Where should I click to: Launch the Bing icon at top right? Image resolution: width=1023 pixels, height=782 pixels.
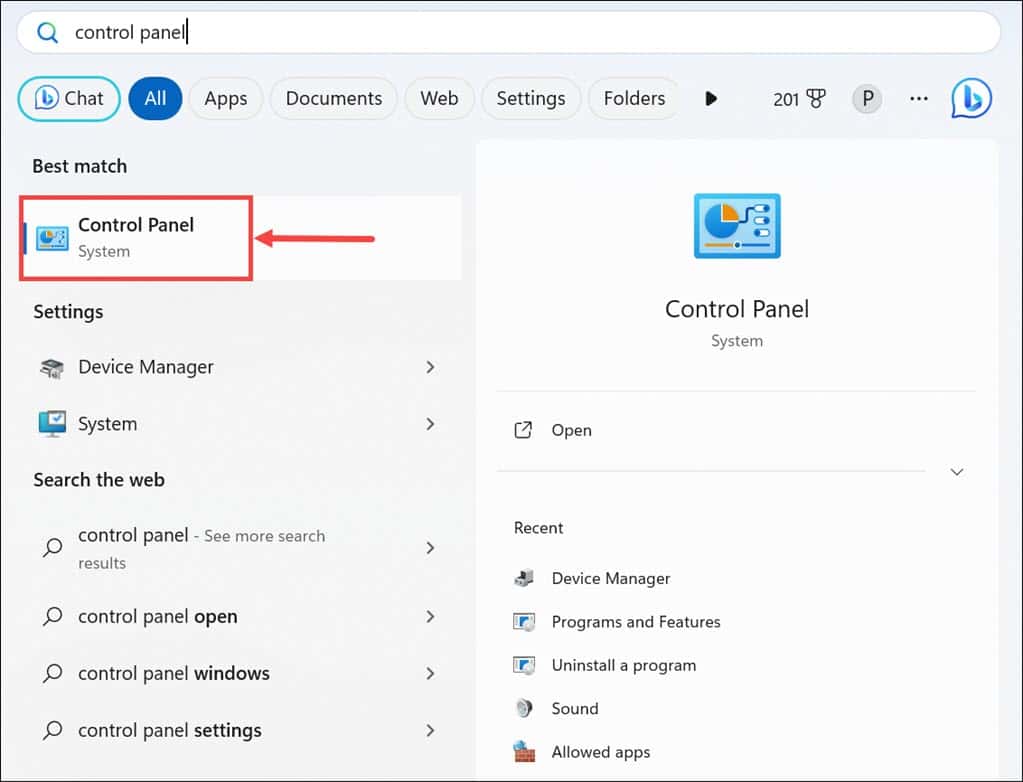point(971,98)
